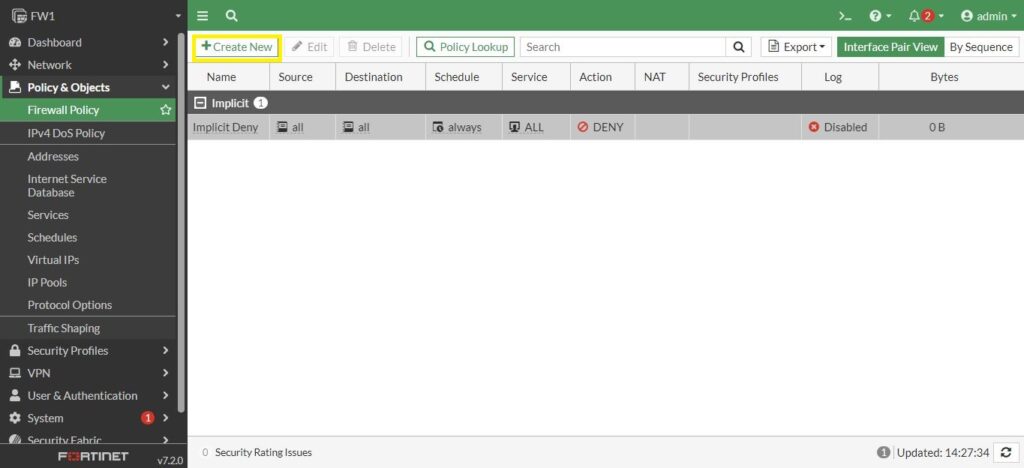Click the policy Search input field
The height and width of the screenshot is (468, 1024).
click(x=622, y=47)
